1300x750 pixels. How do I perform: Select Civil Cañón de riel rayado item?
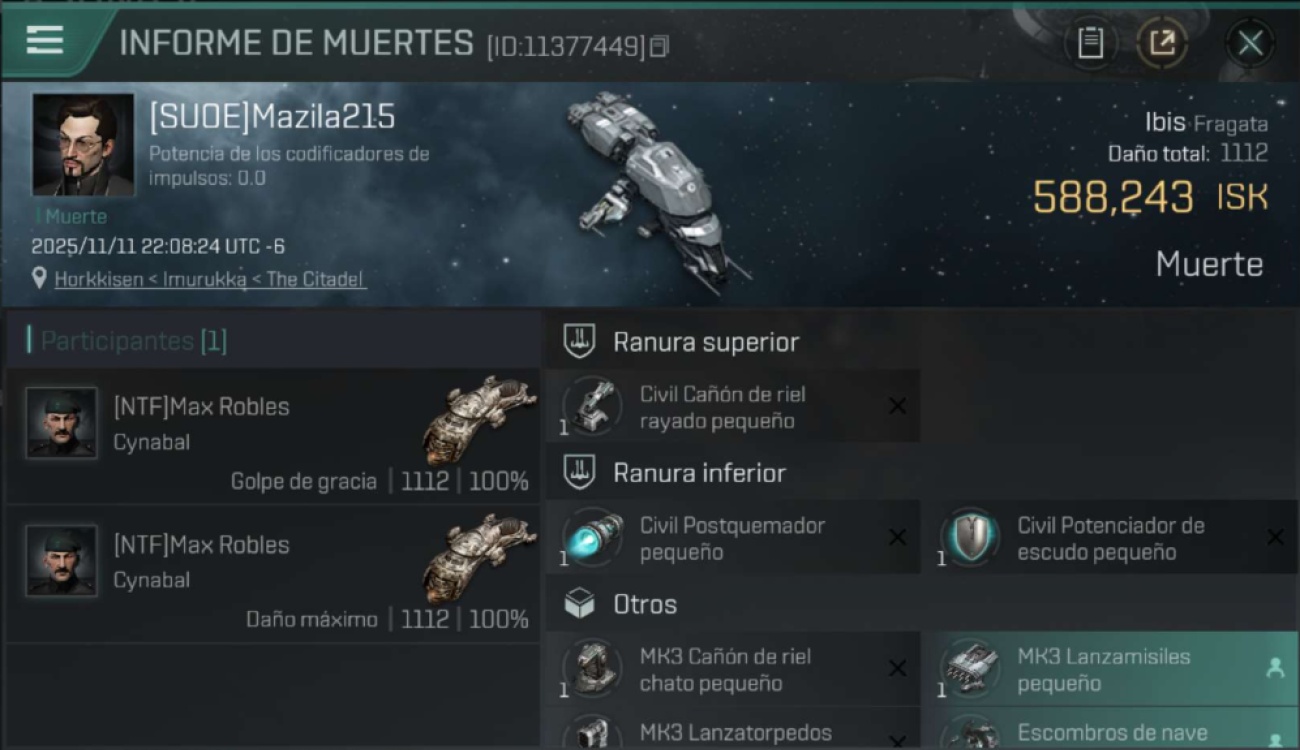tap(733, 407)
